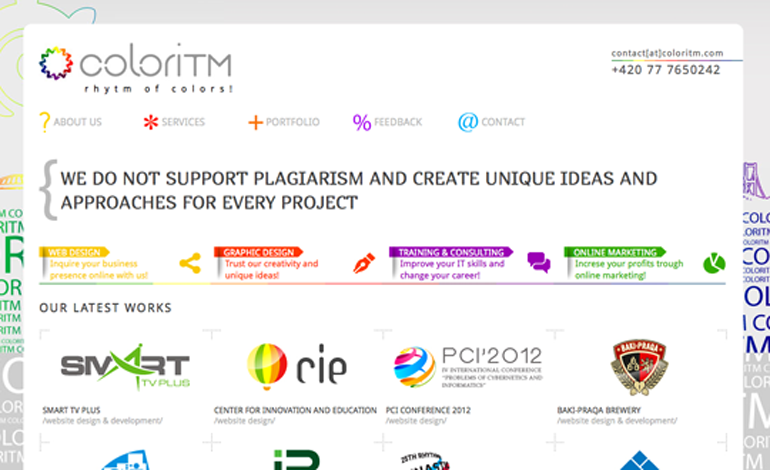Click the red asterisk Services icon
The width and height of the screenshot is (770, 470).
pyautogui.click(x=151, y=122)
